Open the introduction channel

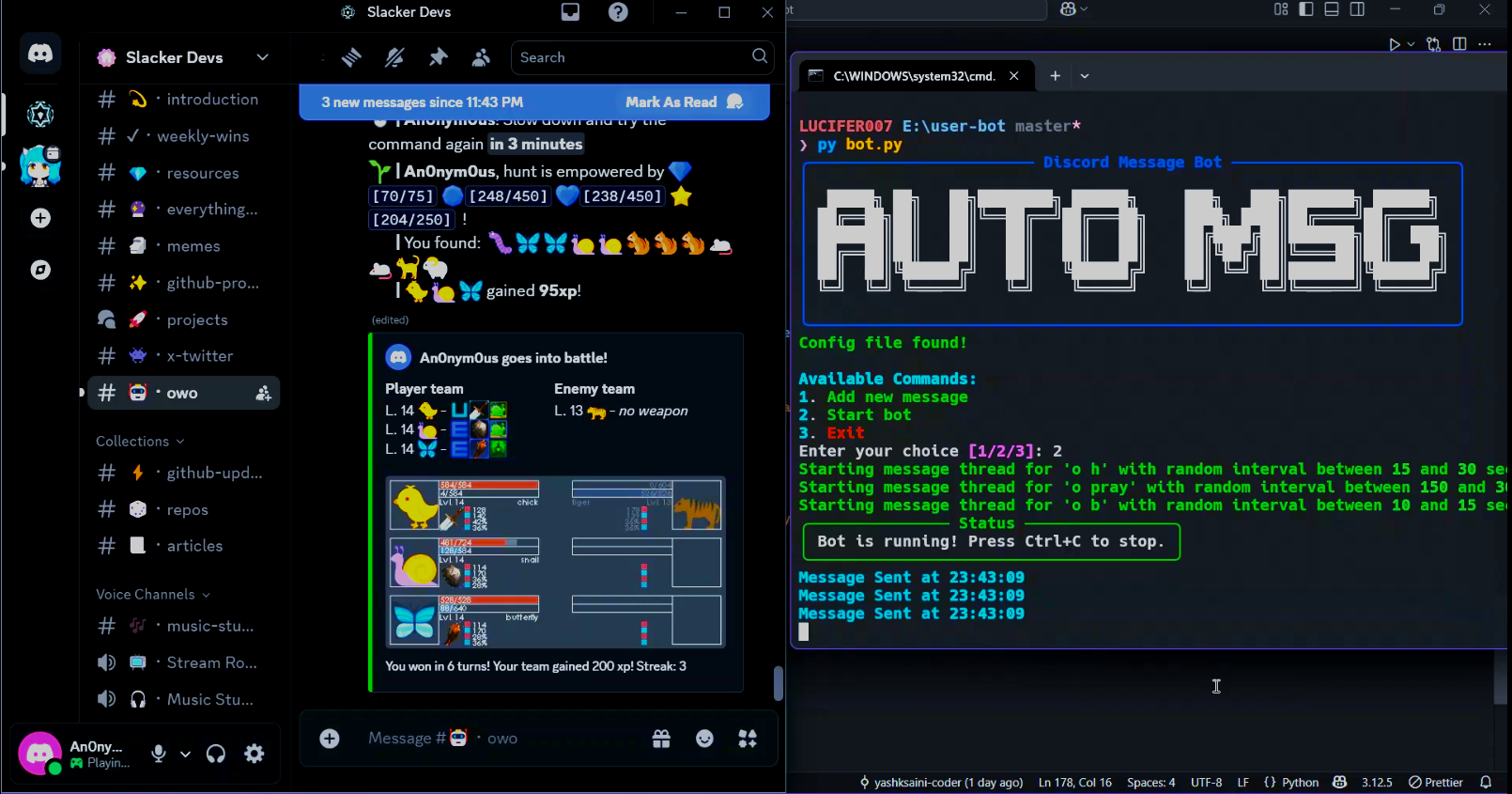coord(184,100)
